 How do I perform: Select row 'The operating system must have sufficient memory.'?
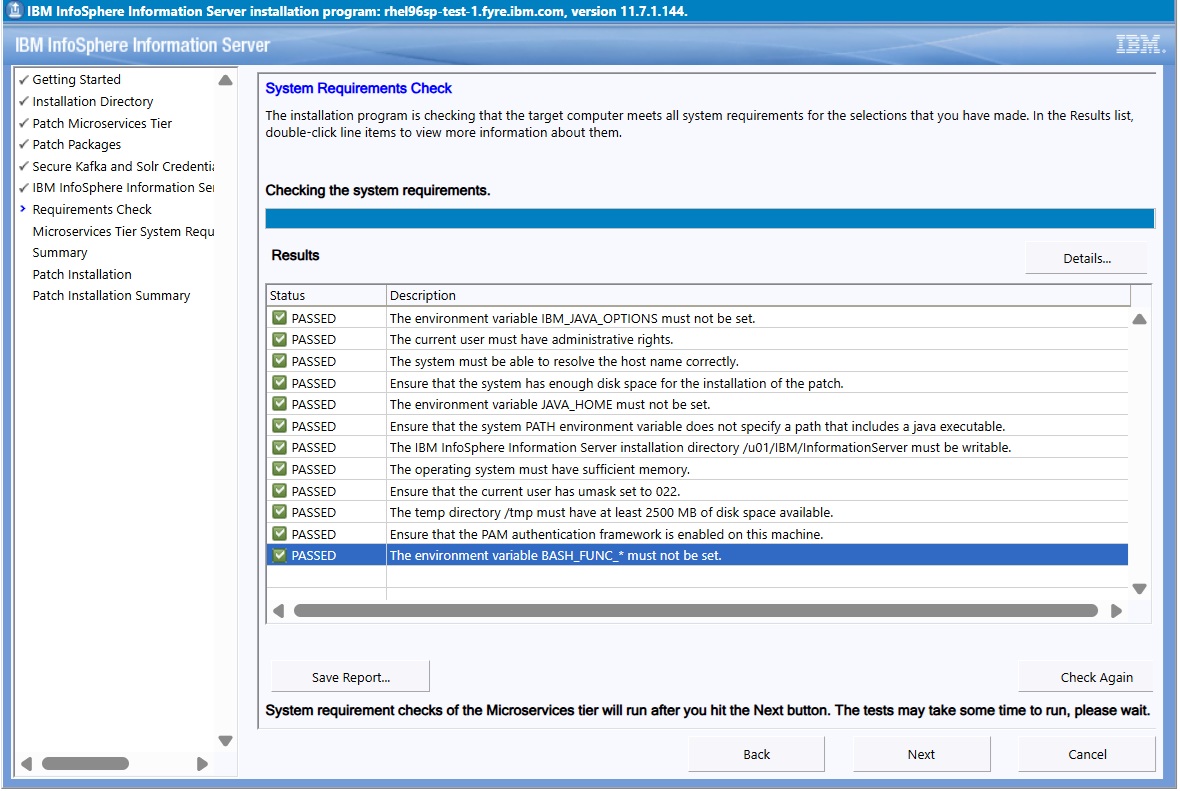(x=697, y=469)
